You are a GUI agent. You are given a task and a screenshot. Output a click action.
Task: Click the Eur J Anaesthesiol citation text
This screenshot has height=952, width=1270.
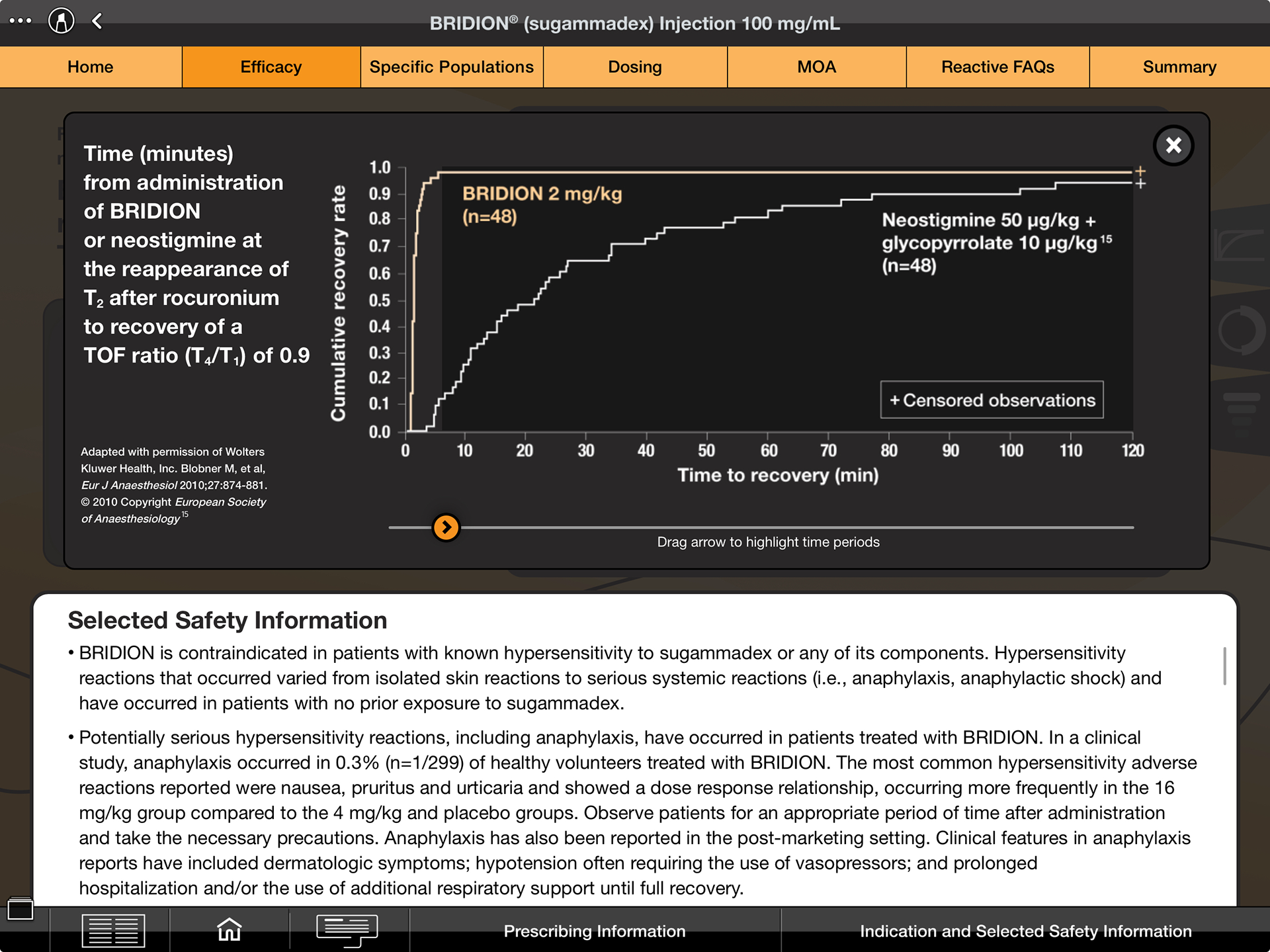pos(174,485)
